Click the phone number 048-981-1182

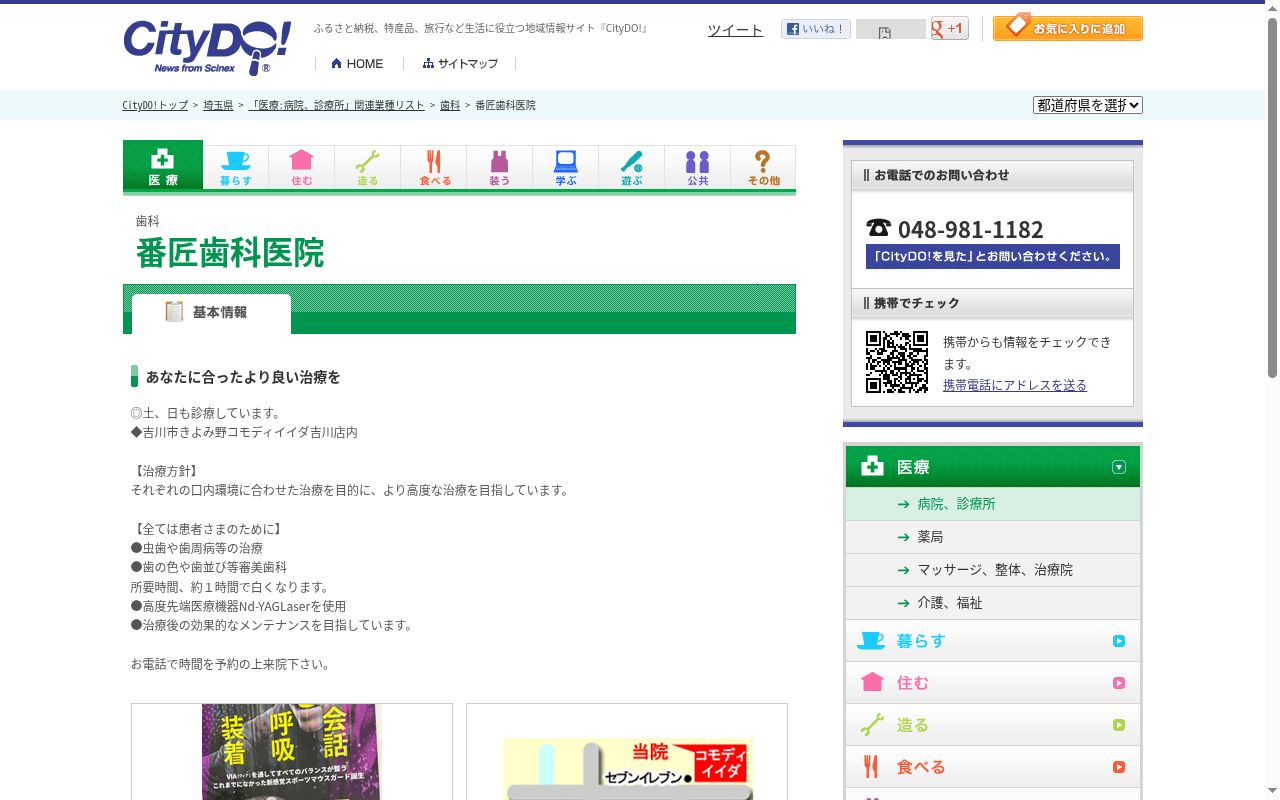[970, 229]
